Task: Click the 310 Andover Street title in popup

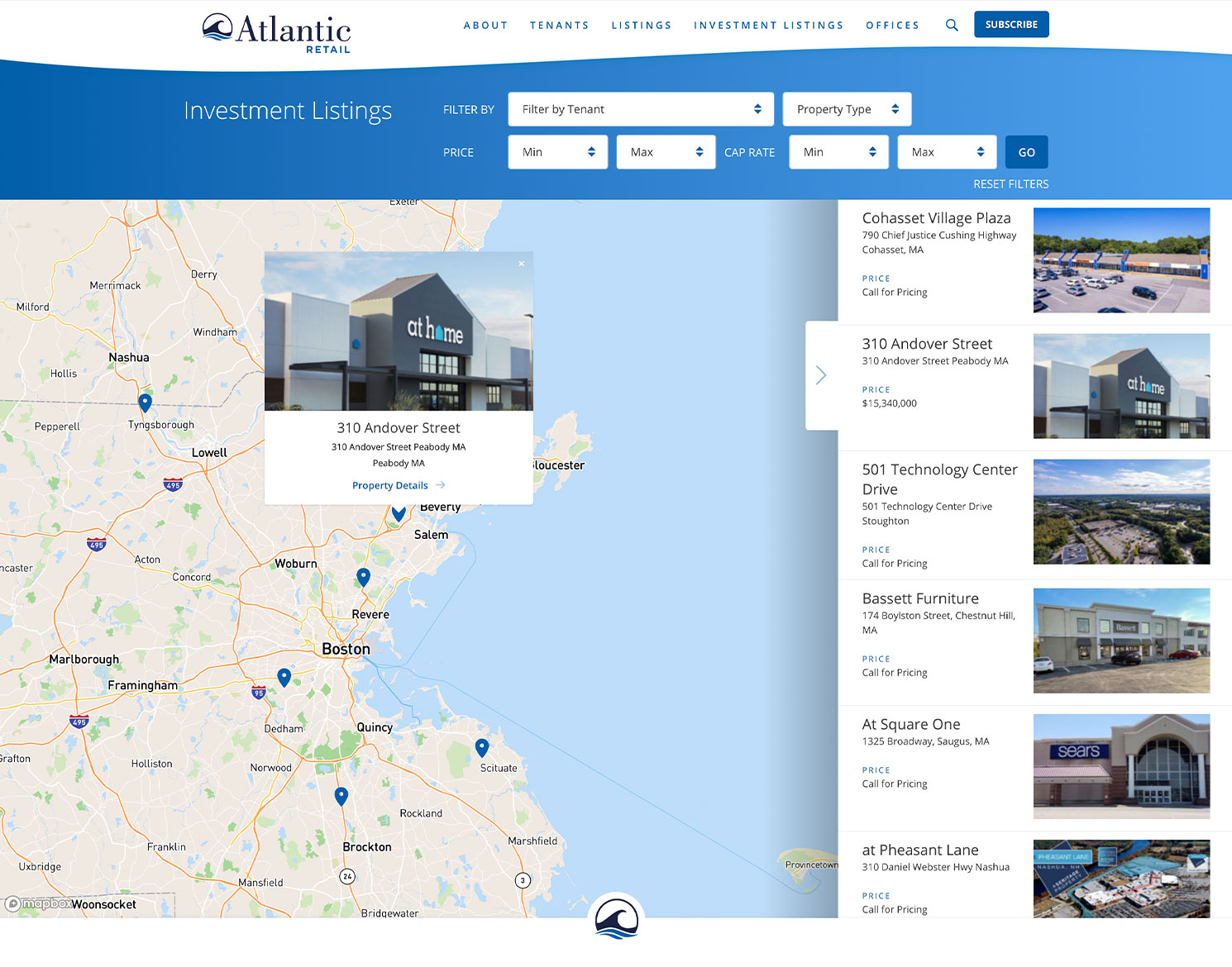Action: point(399,428)
